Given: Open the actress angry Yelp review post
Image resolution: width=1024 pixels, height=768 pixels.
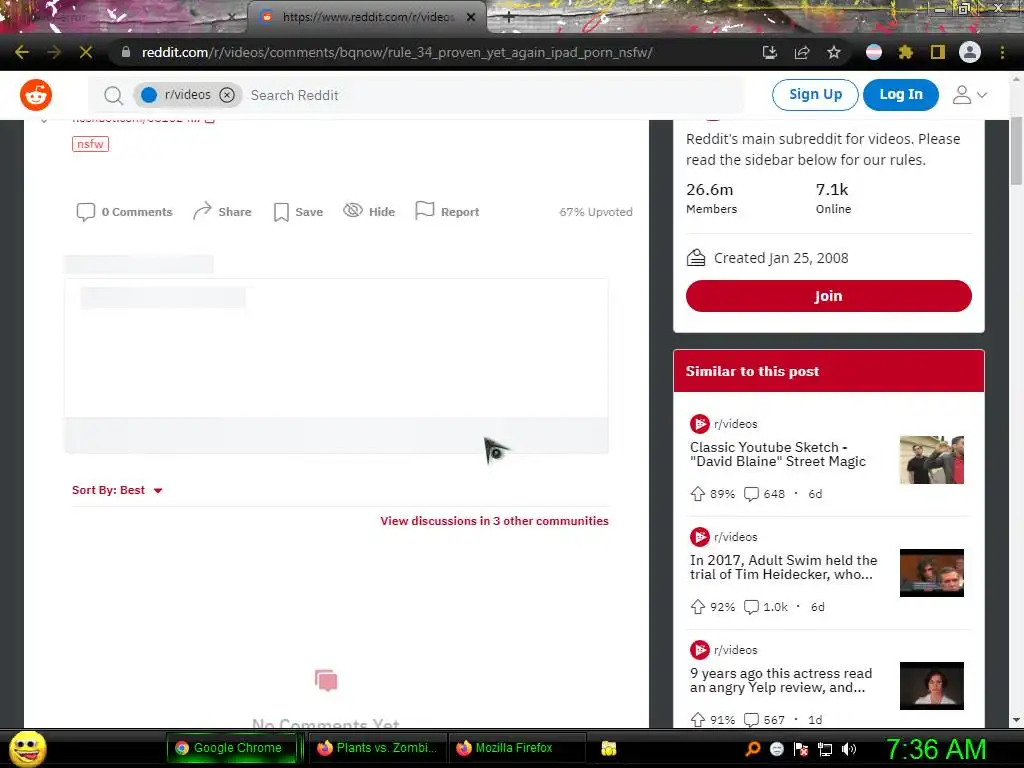Looking at the screenshot, I should pos(781,680).
